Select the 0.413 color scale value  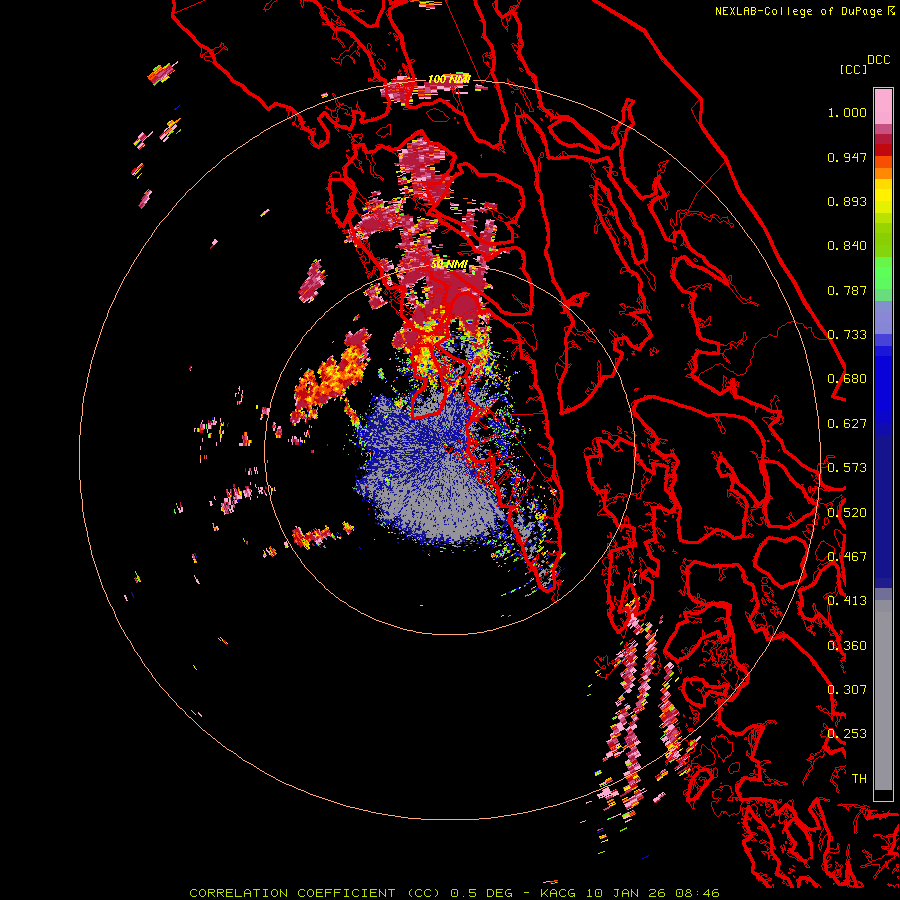(847, 601)
